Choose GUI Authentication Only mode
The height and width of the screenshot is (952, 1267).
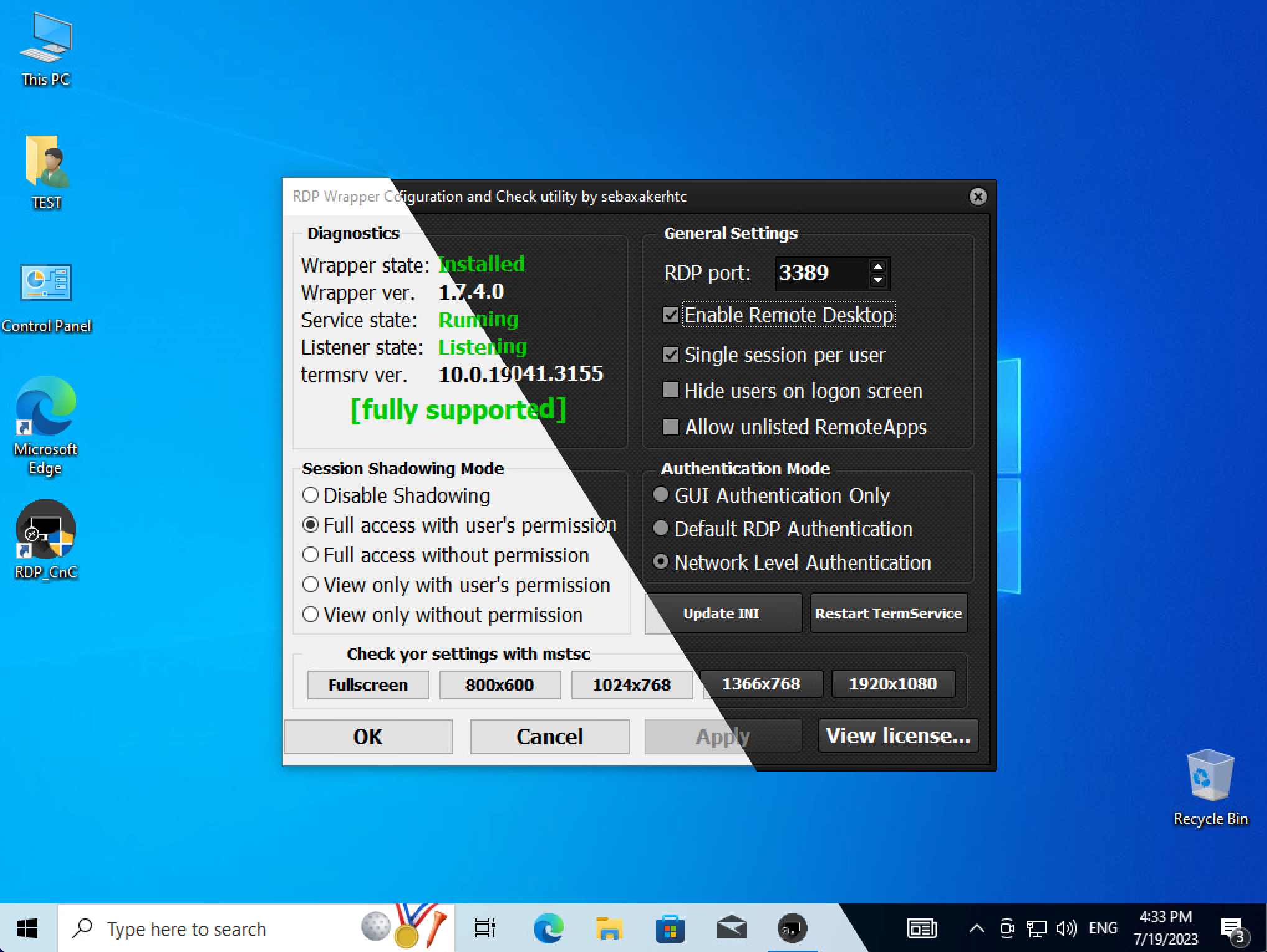(x=661, y=495)
